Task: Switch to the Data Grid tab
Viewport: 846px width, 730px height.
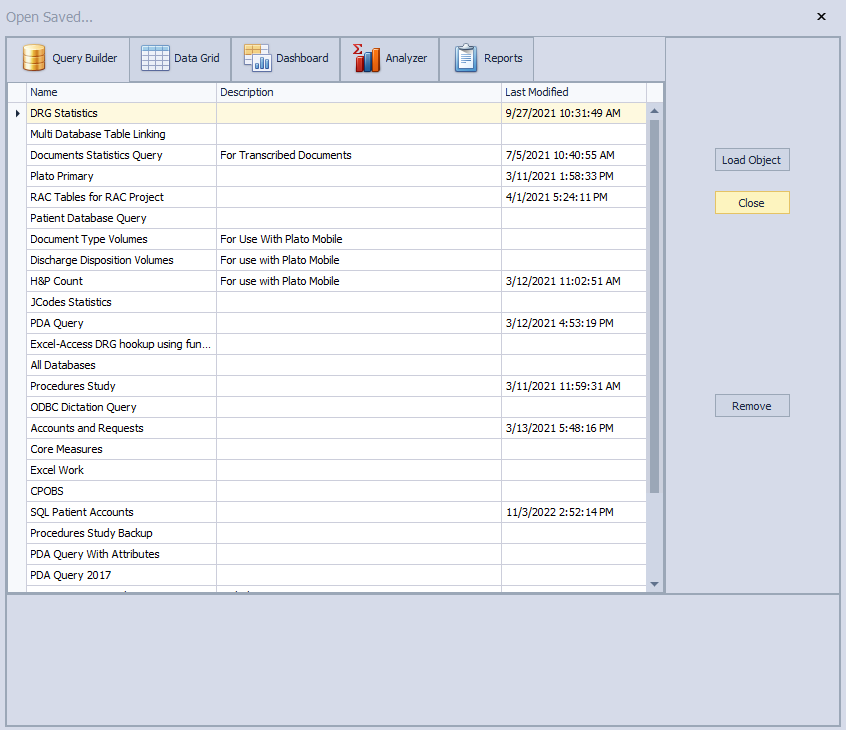Action: coord(180,59)
